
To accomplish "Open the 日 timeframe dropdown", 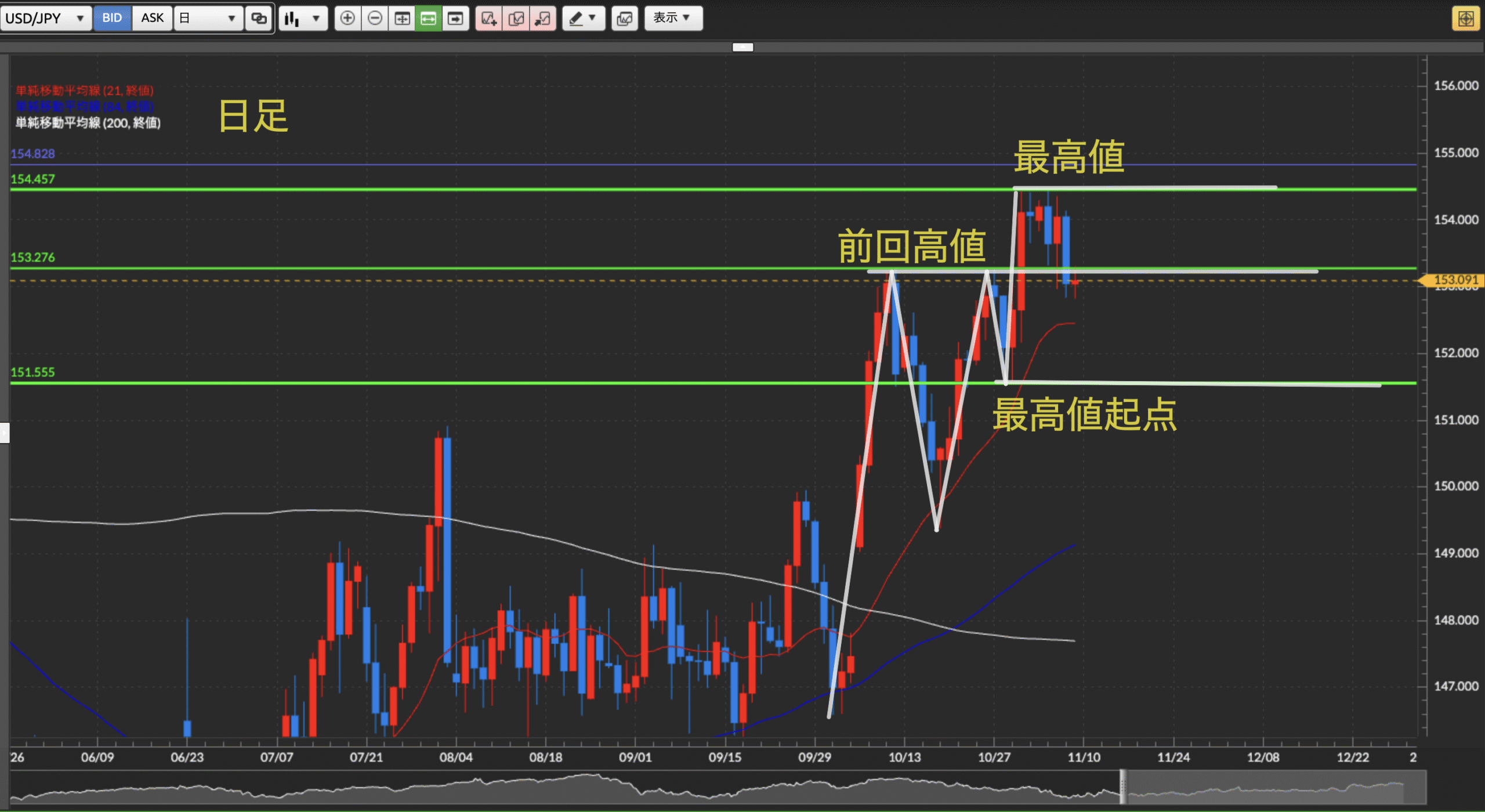I will (208, 18).
